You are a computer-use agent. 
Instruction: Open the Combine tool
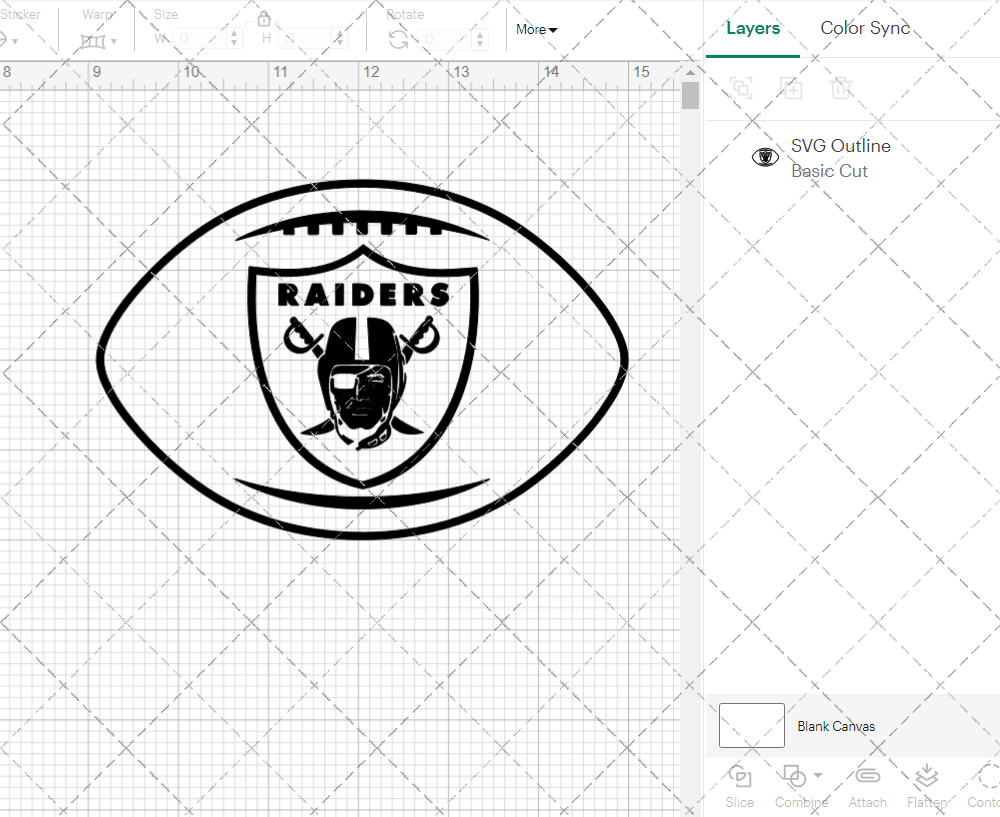click(801, 787)
